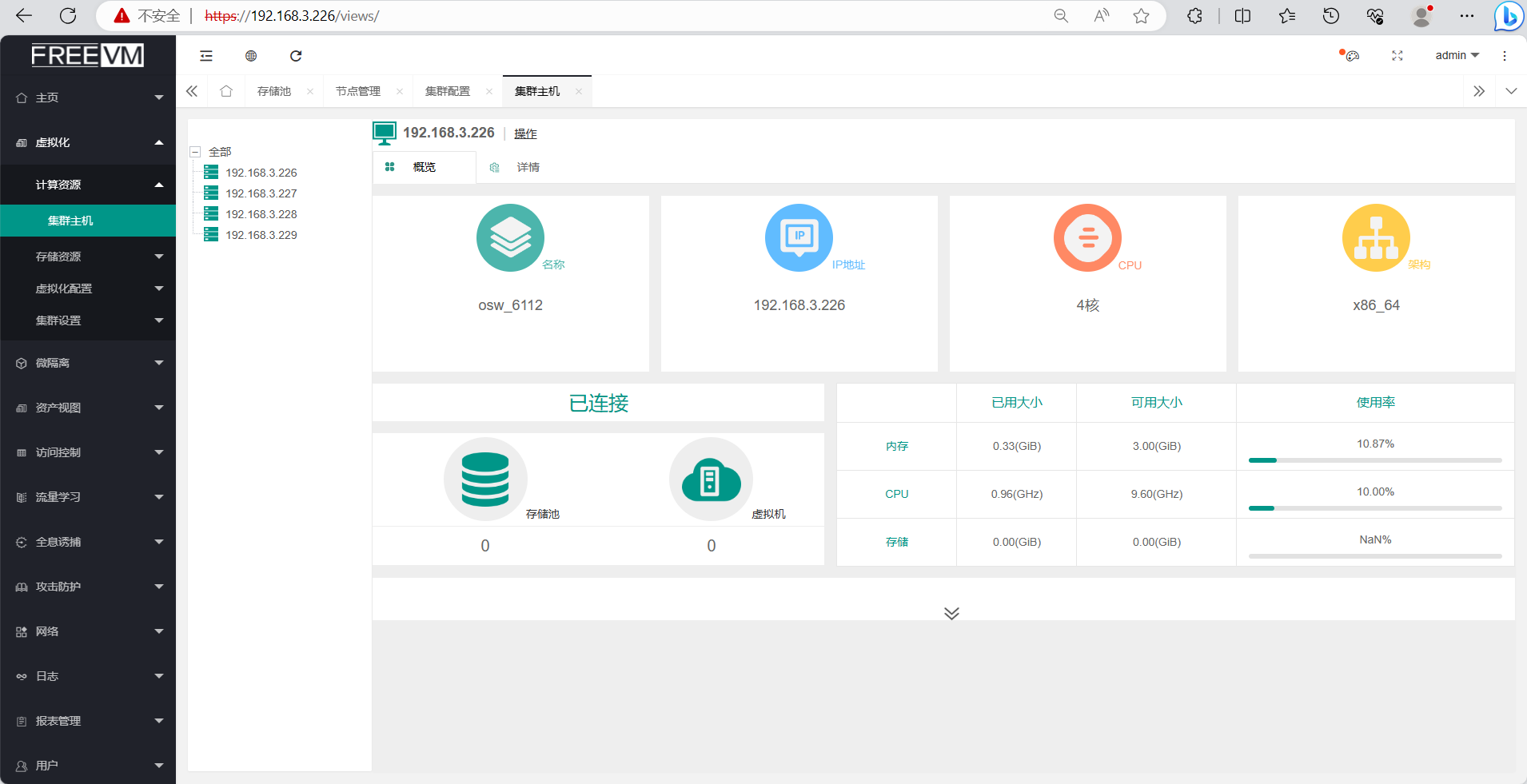Viewport: 1527px width, 784px height.
Task: Select host 192.168.3.228 in the tree
Action: (261, 214)
